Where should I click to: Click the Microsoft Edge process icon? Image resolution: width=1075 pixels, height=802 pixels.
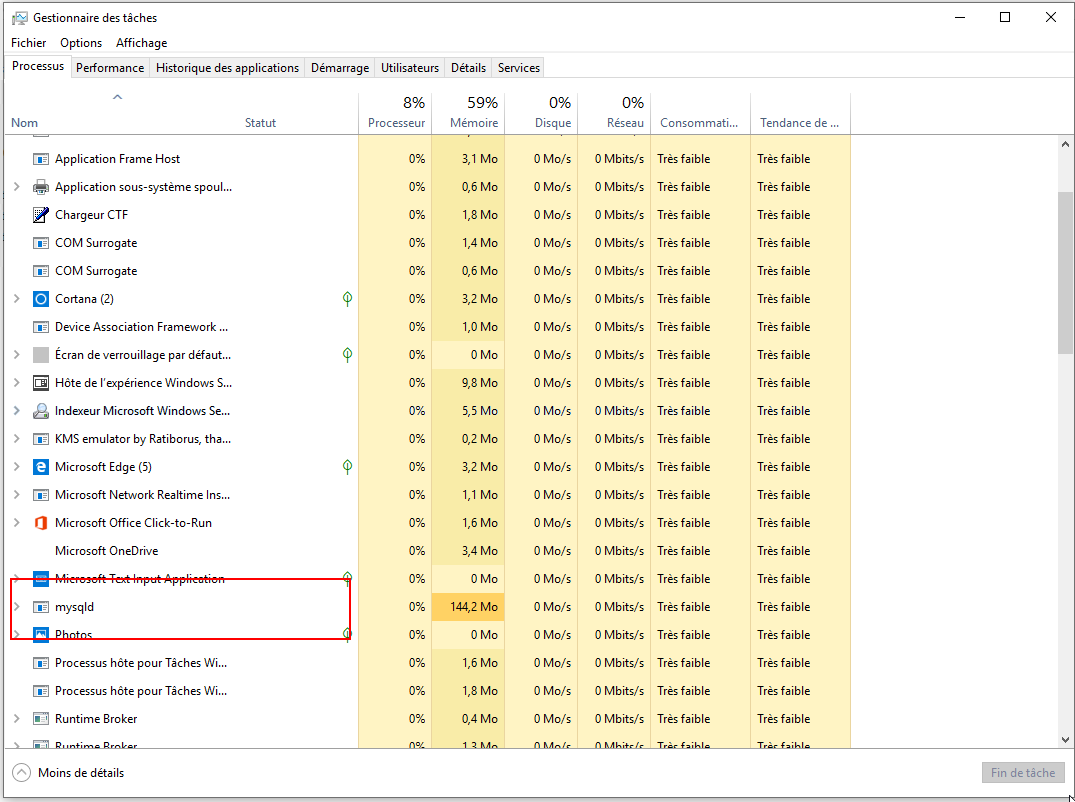41,467
